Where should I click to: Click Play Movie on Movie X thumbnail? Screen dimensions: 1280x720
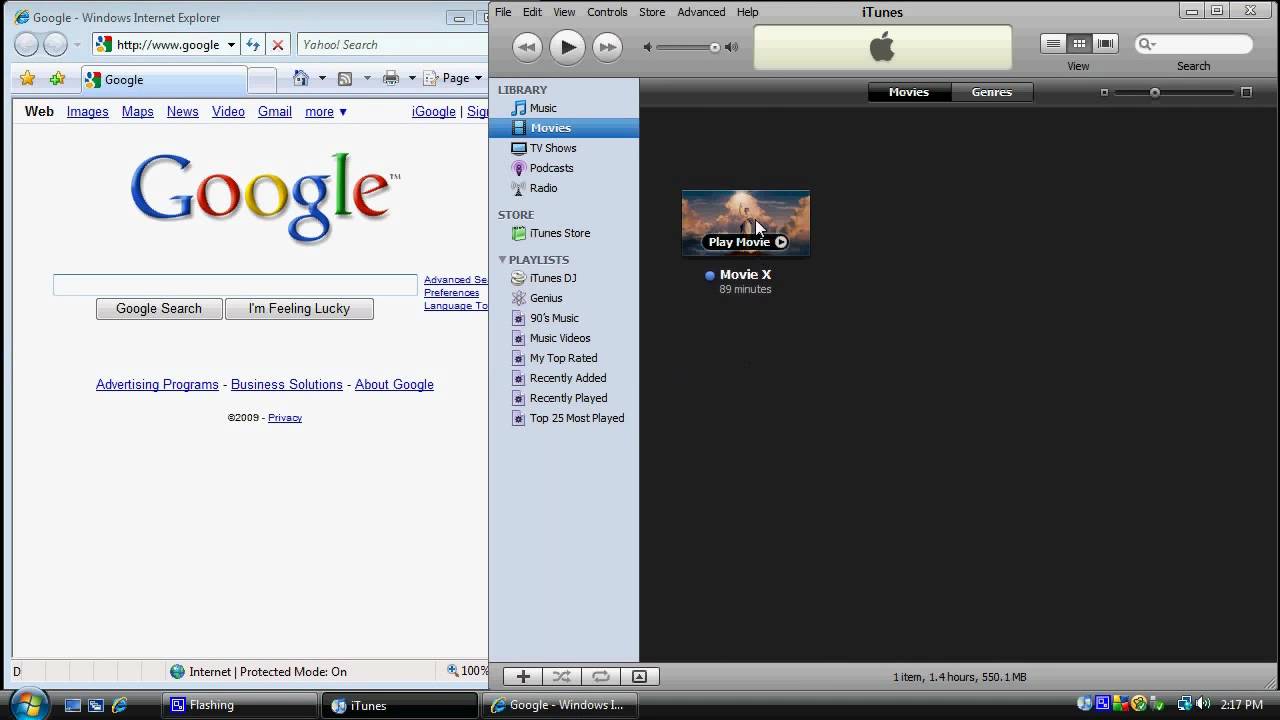[747, 242]
